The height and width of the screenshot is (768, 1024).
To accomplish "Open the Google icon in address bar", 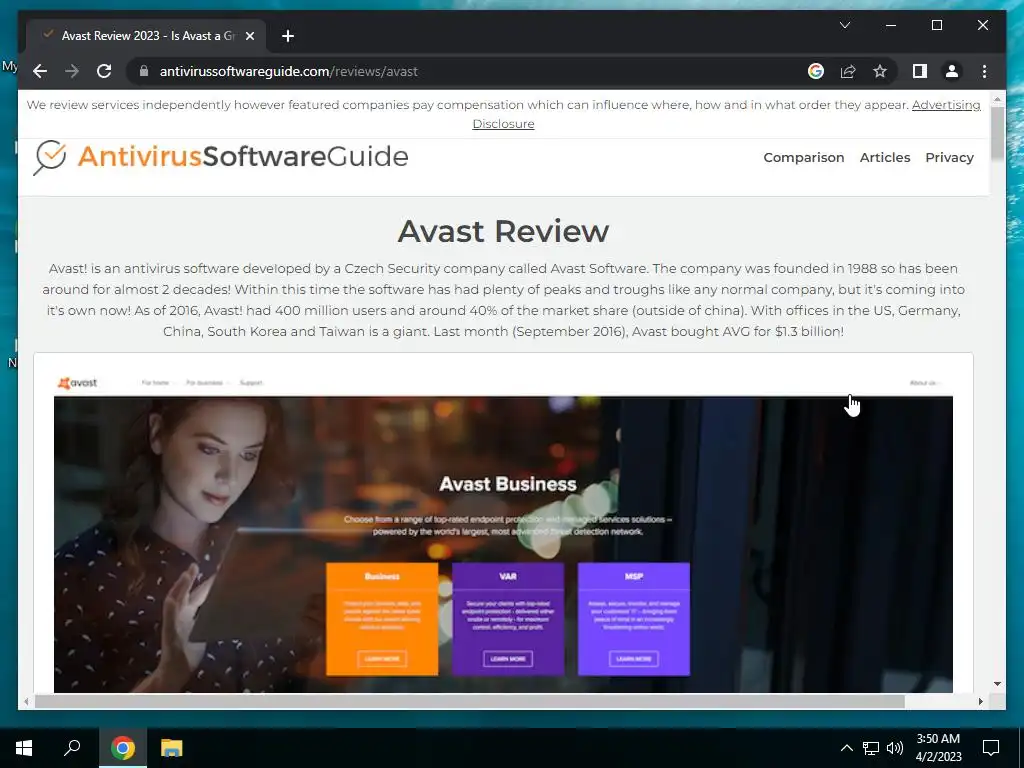I will coord(816,71).
